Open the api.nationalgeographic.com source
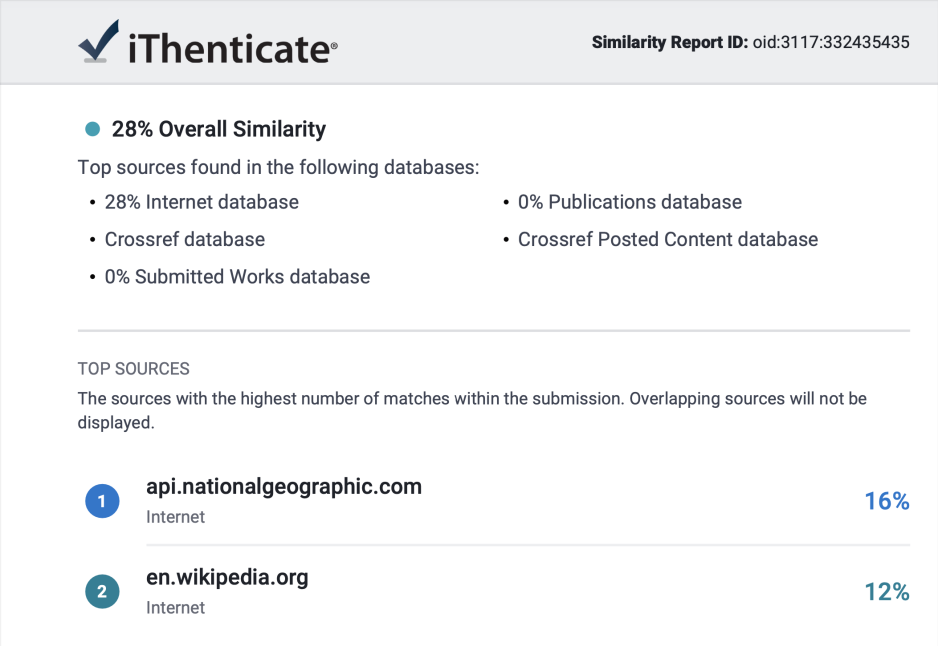 (x=284, y=487)
